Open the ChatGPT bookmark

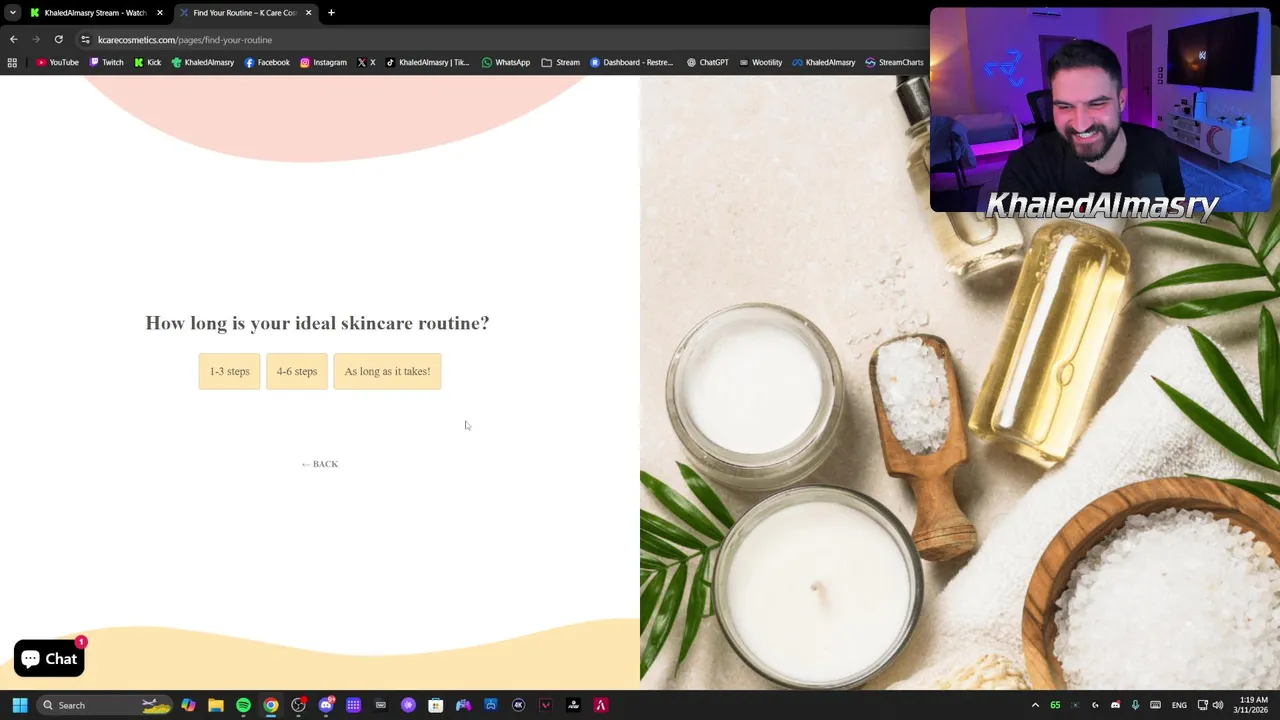tap(707, 62)
